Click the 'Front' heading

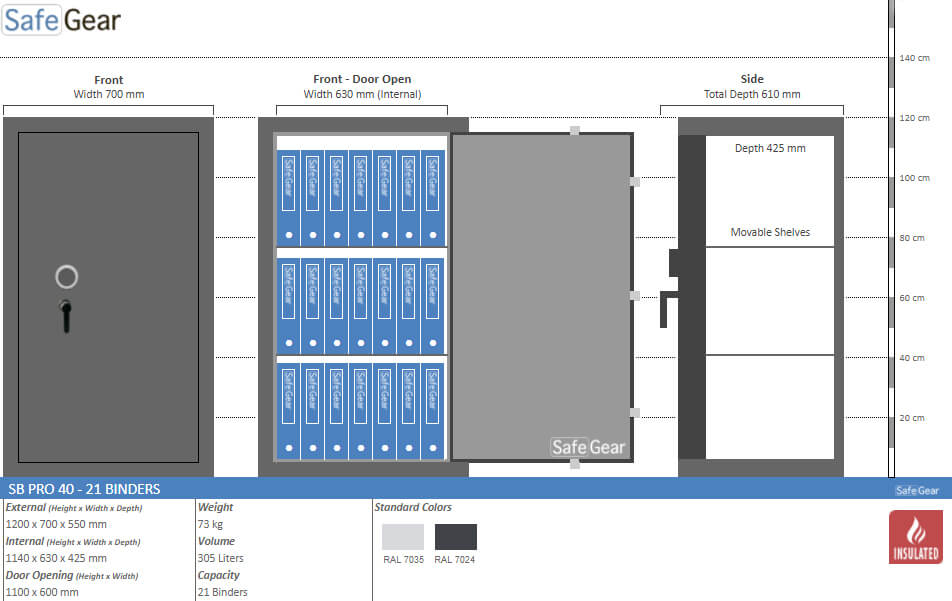[109, 80]
